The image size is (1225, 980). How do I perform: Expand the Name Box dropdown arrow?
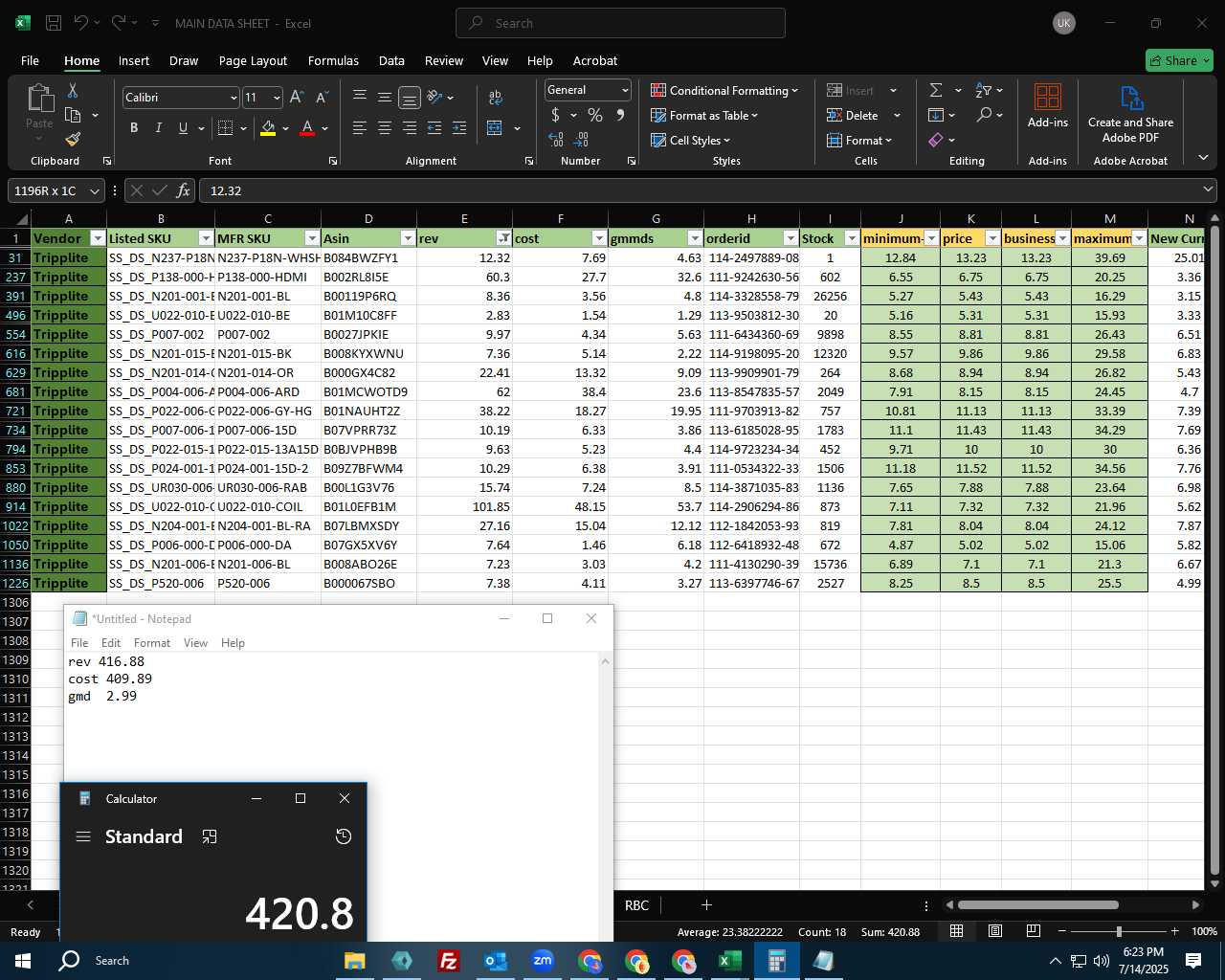tap(95, 190)
